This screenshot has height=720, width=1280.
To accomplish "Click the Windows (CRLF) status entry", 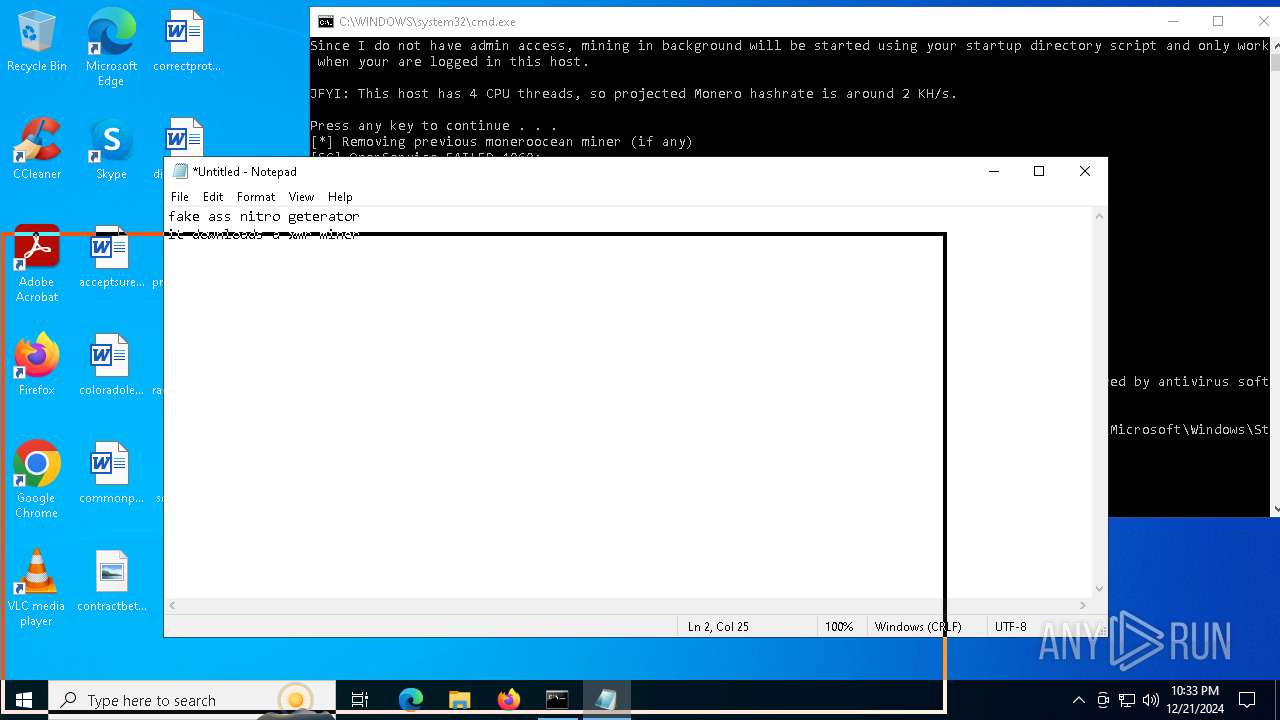I will (918, 627).
